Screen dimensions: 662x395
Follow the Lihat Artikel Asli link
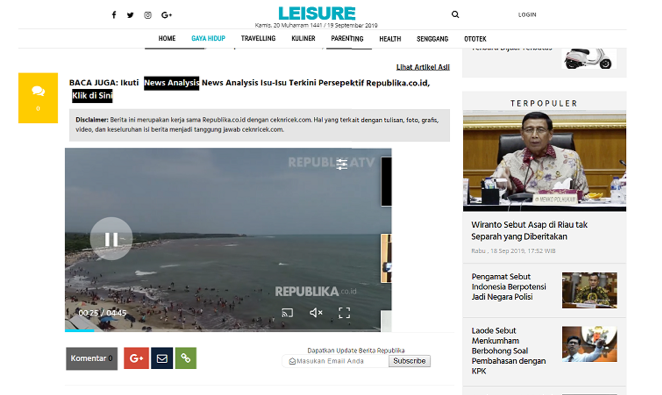[423, 67]
